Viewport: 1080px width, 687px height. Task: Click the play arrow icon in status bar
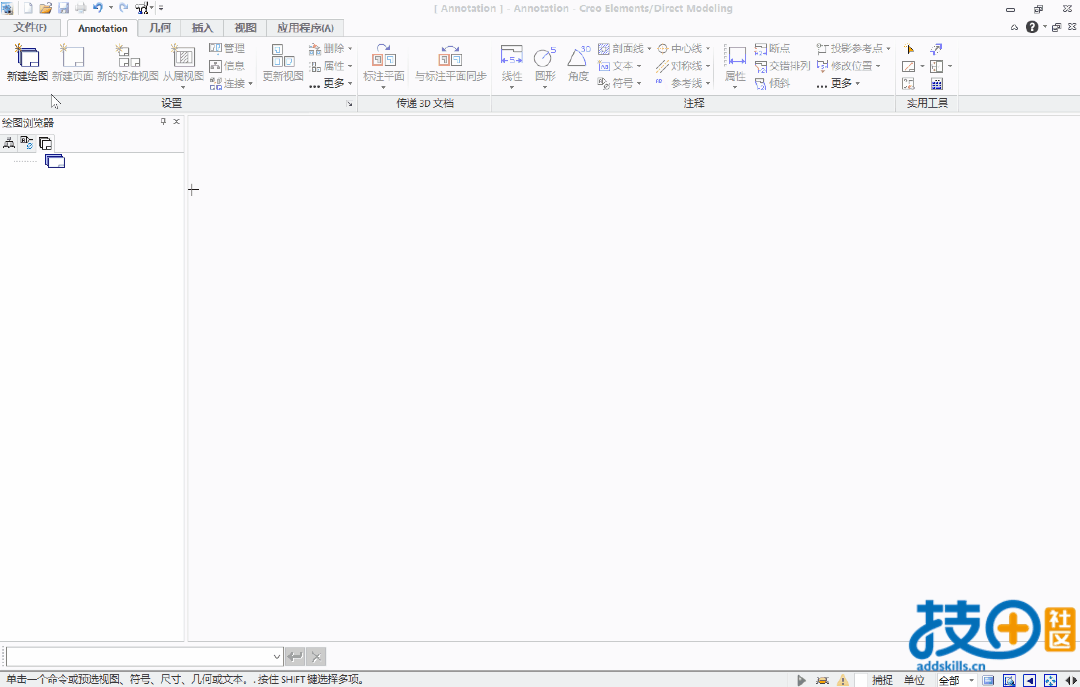pyautogui.click(x=801, y=680)
